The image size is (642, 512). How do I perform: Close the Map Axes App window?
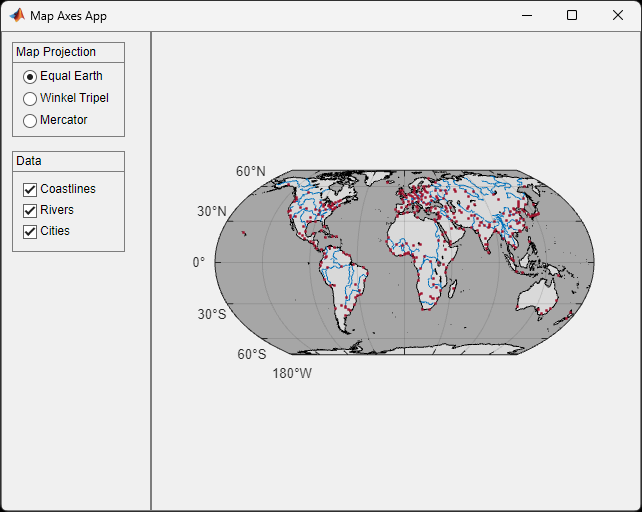(x=617, y=16)
